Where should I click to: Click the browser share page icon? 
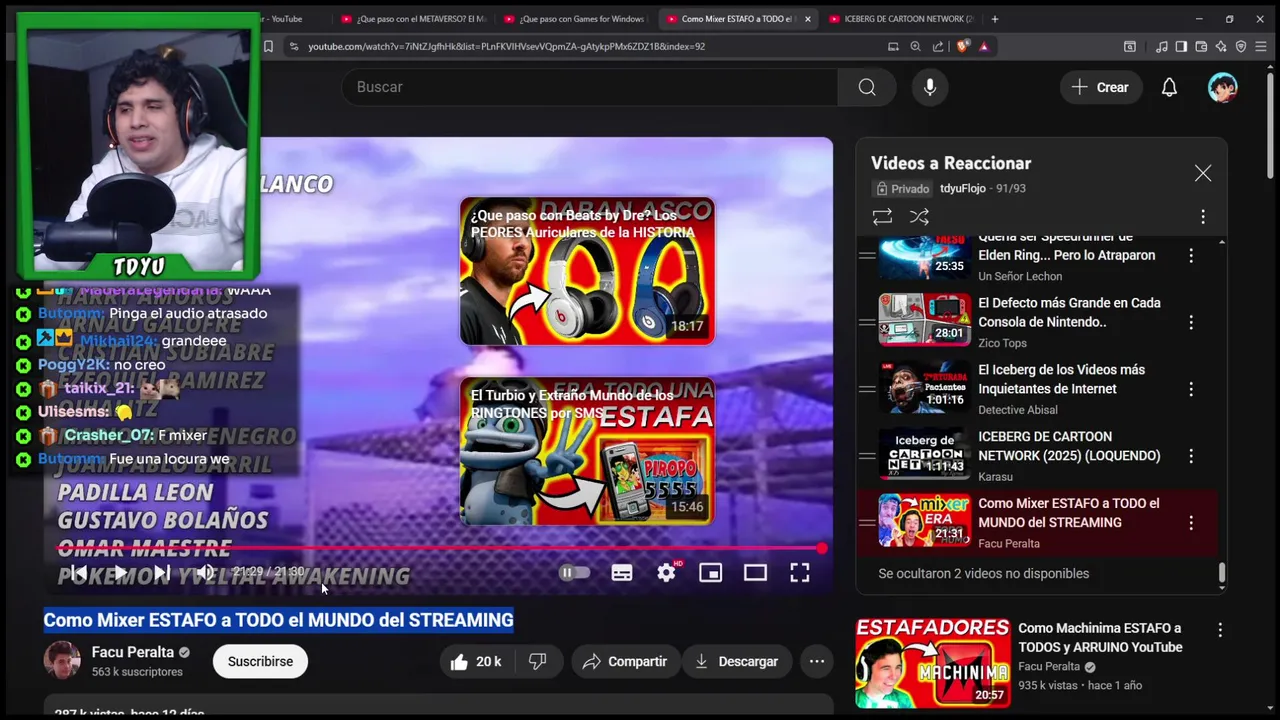click(938, 46)
